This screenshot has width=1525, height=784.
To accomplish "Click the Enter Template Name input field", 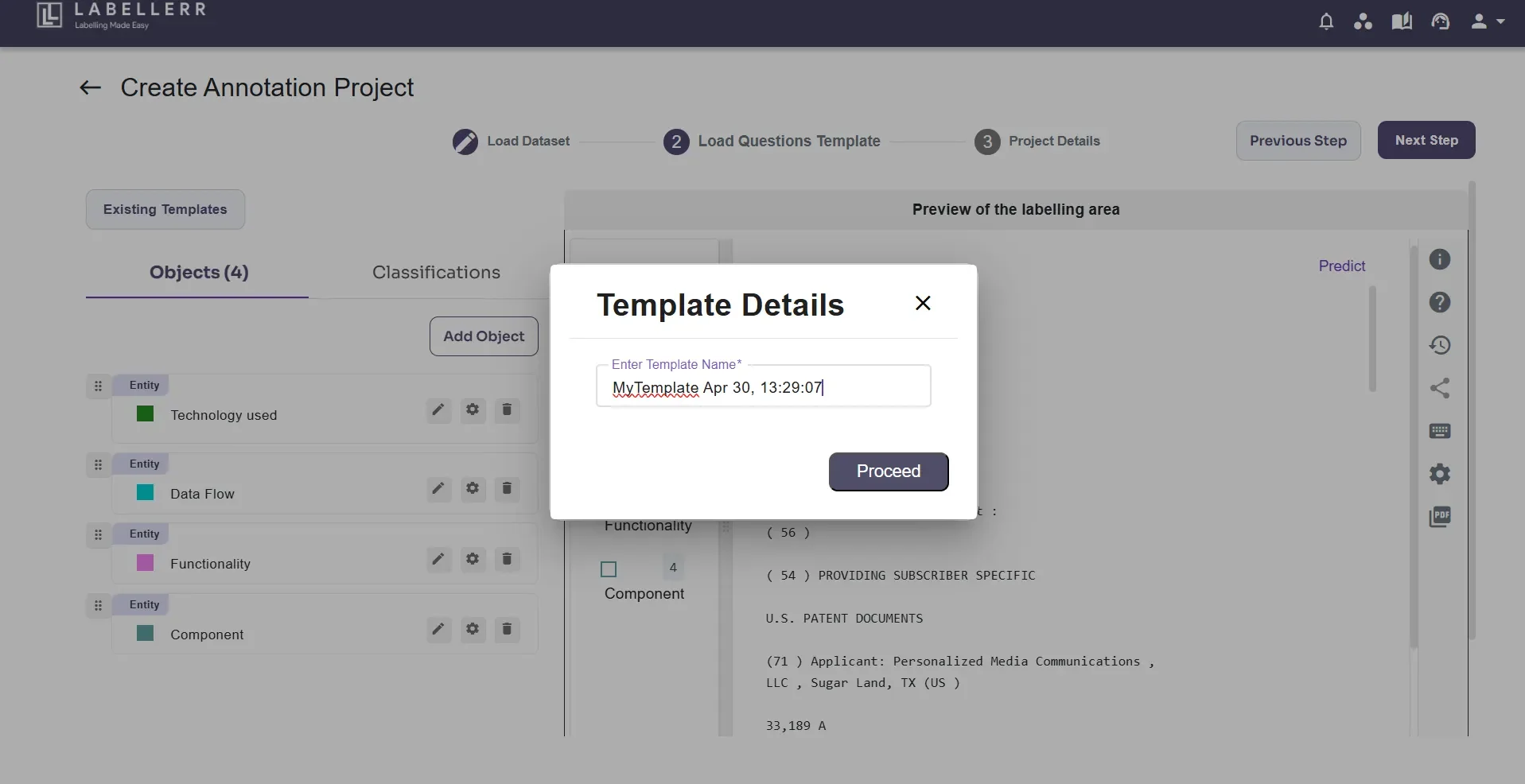I will 763,387.
